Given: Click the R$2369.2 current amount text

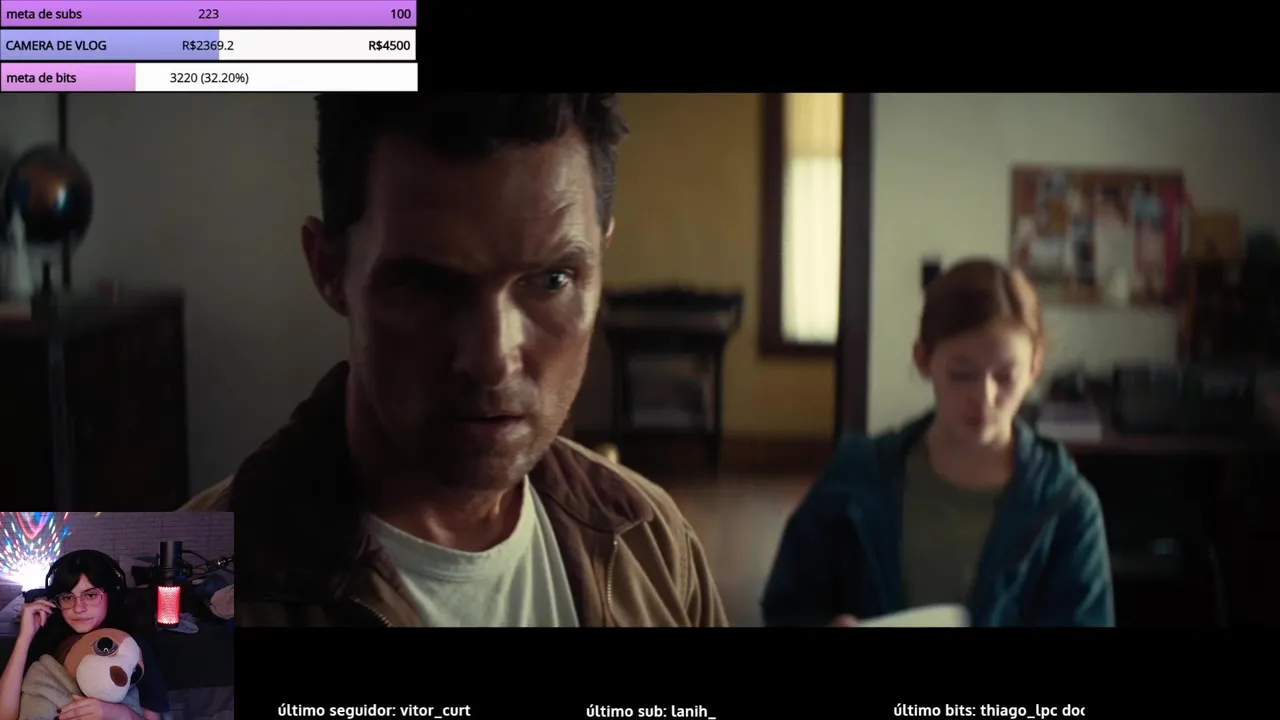Looking at the screenshot, I should [208, 46].
